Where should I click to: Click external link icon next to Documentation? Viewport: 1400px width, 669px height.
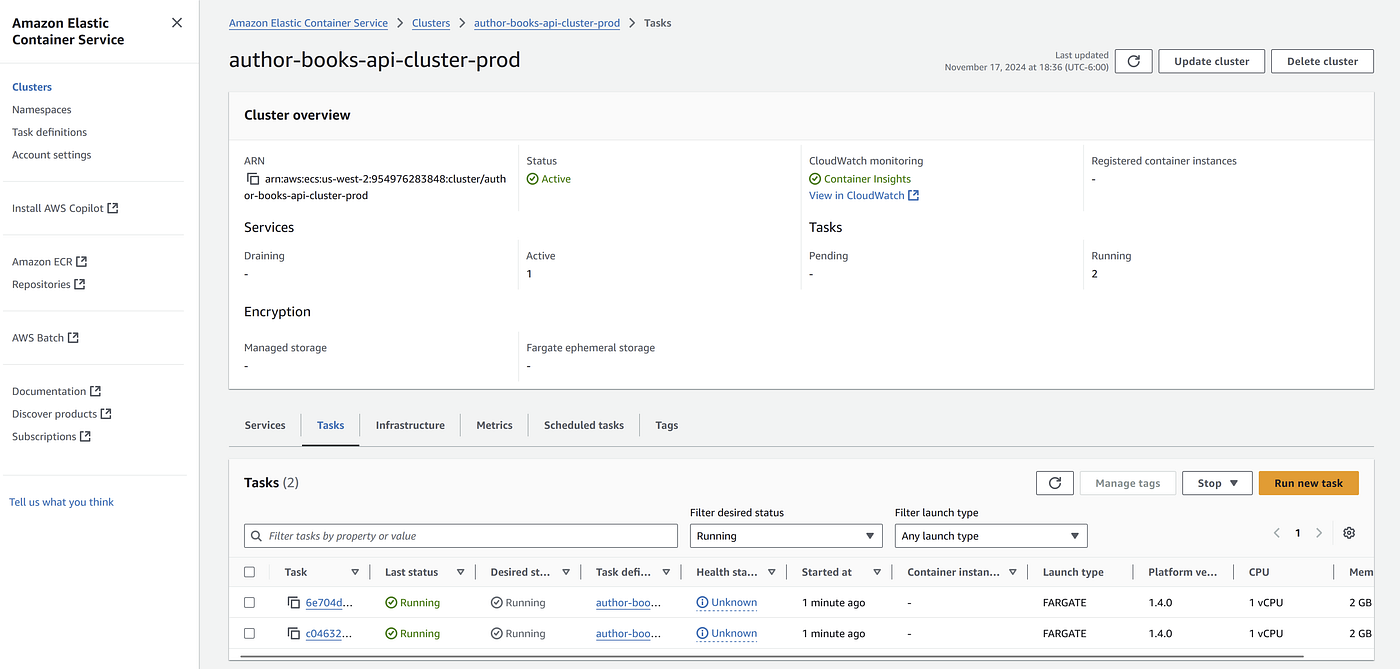(x=96, y=391)
